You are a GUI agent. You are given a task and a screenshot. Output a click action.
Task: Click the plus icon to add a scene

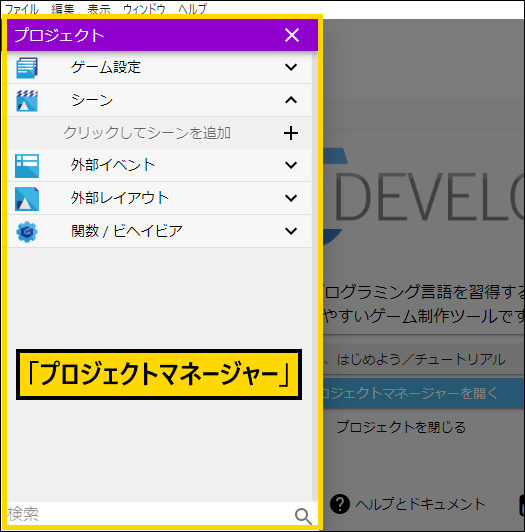(x=291, y=133)
